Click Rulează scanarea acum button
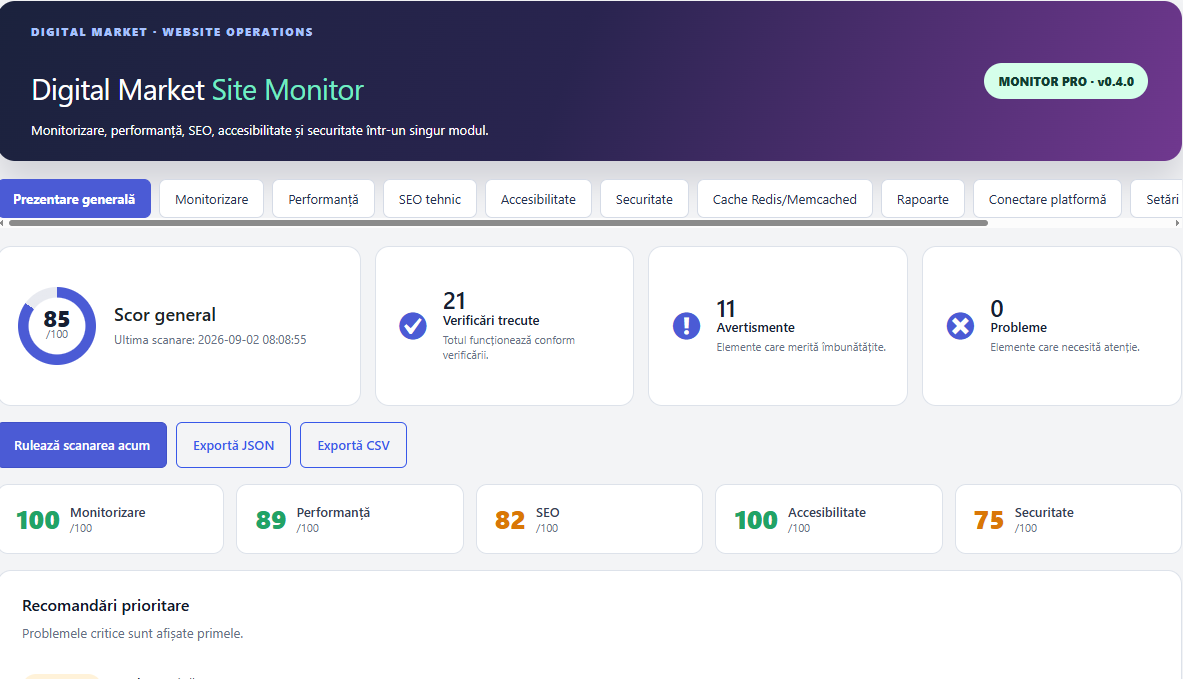This screenshot has height=679, width=1183. click(82, 445)
